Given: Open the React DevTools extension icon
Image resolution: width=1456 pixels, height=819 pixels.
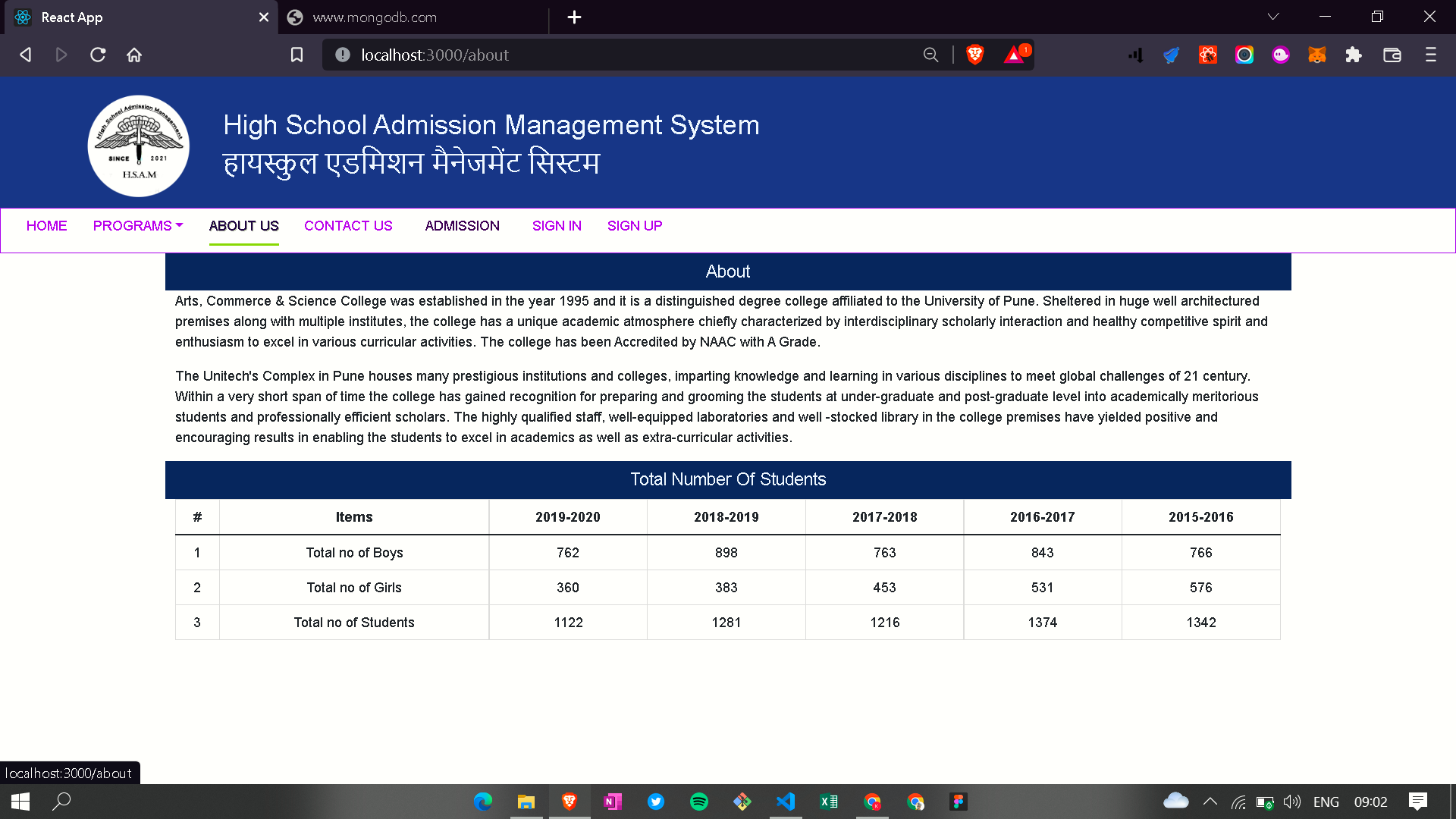Looking at the screenshot, I should tap(1207, 55).
